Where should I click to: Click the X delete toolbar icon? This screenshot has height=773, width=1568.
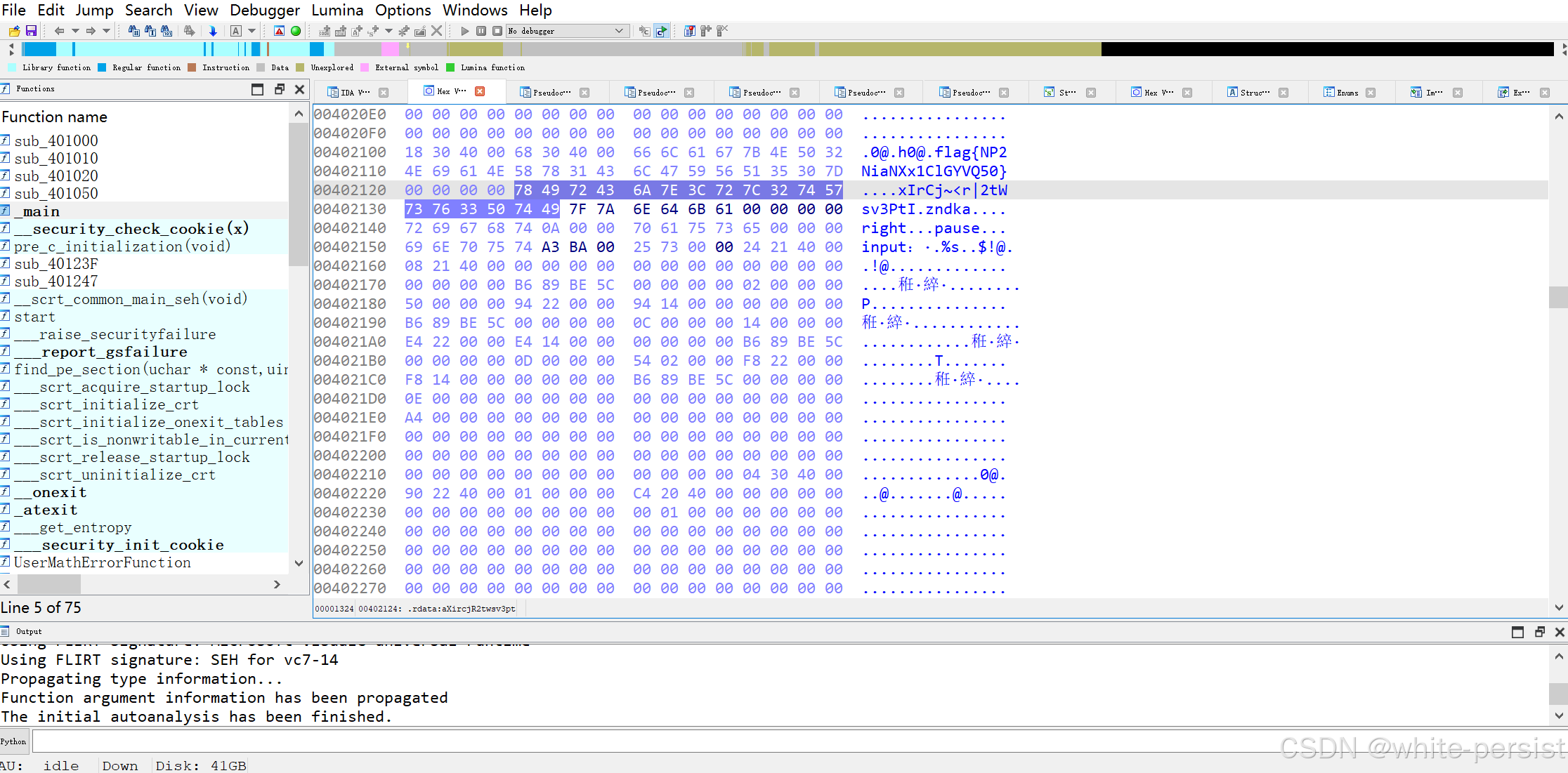coord(437,31)
